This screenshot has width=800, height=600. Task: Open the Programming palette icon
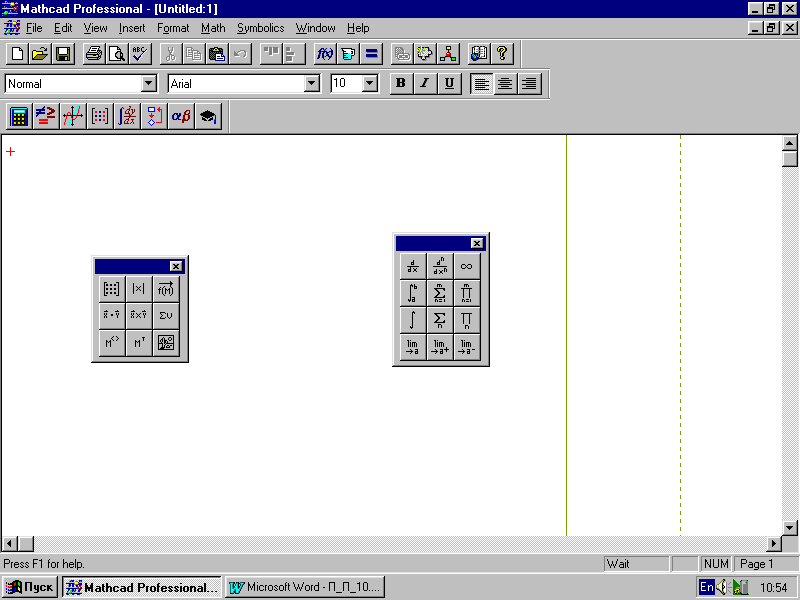point(154,116)
